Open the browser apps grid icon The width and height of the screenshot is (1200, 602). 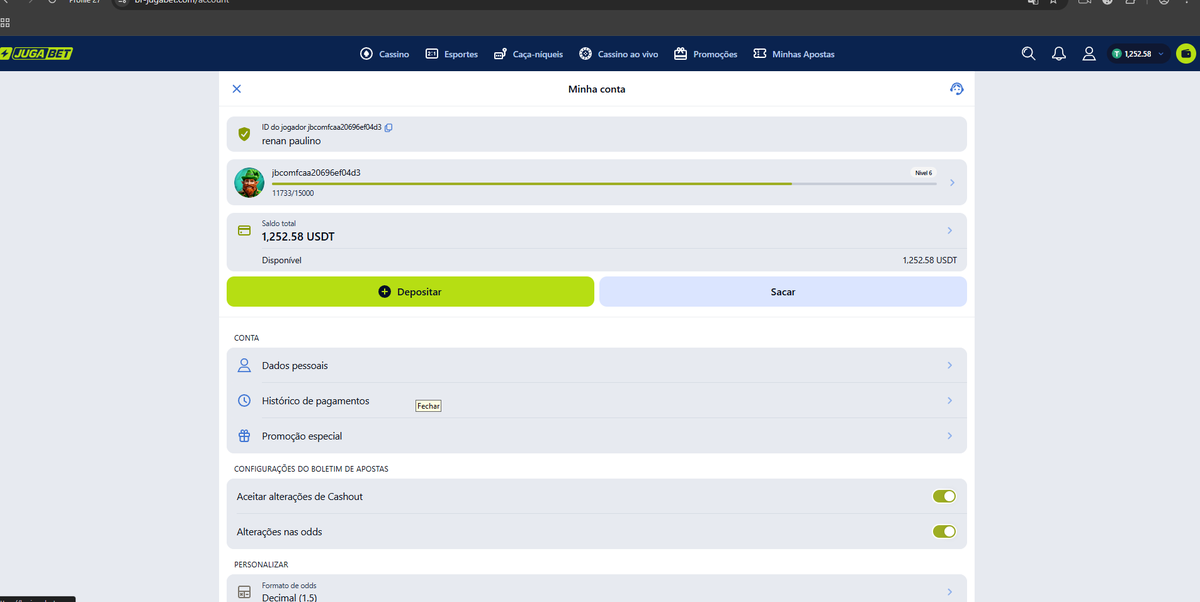5,21
